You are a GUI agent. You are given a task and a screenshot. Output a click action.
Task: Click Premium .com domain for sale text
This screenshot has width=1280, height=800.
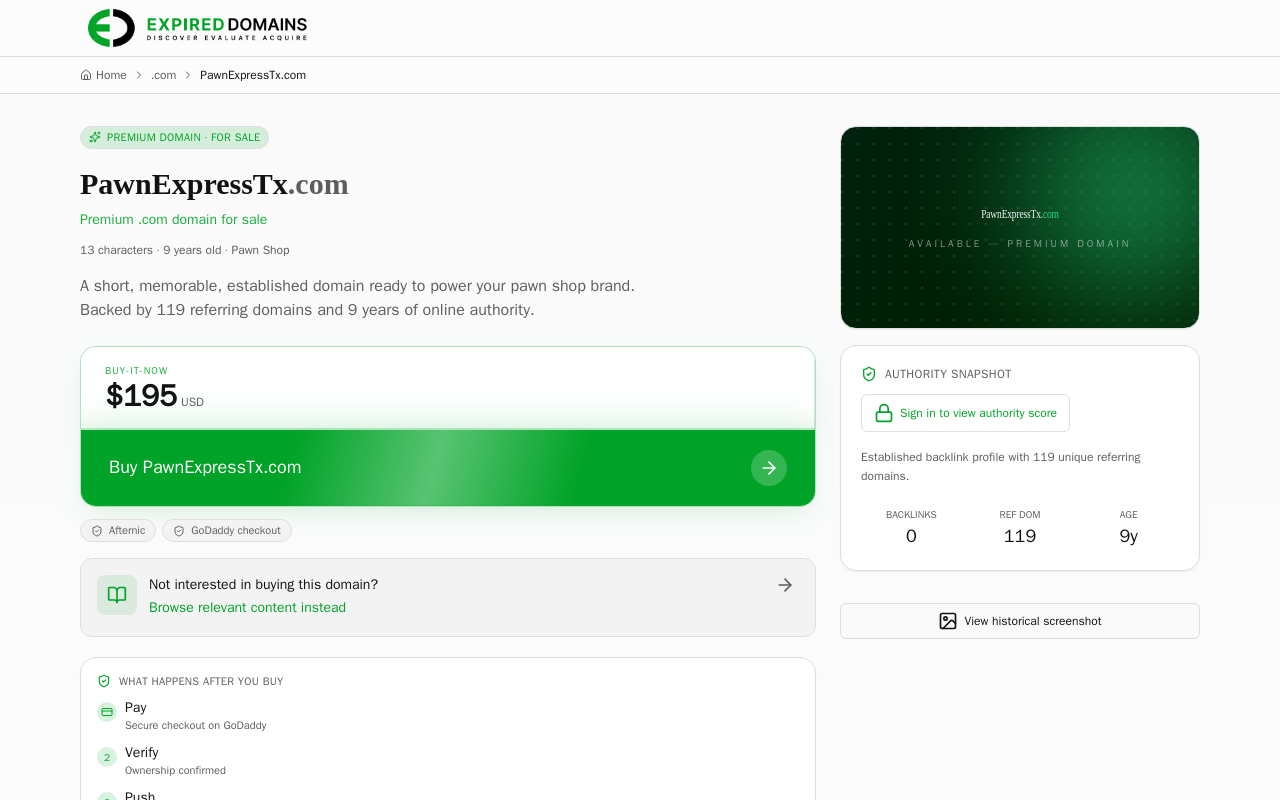(x=174, y=219)
